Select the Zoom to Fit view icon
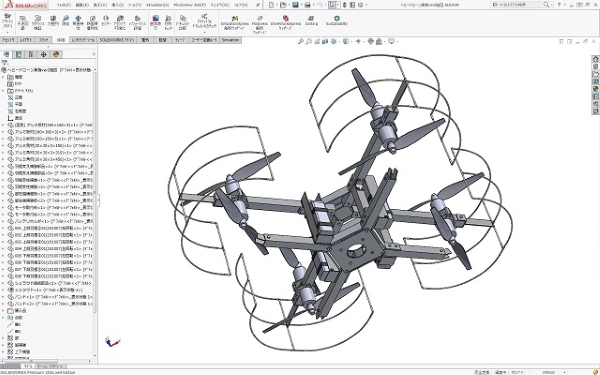This screenshot has width=600, height=375. click(x=301, y=41)
